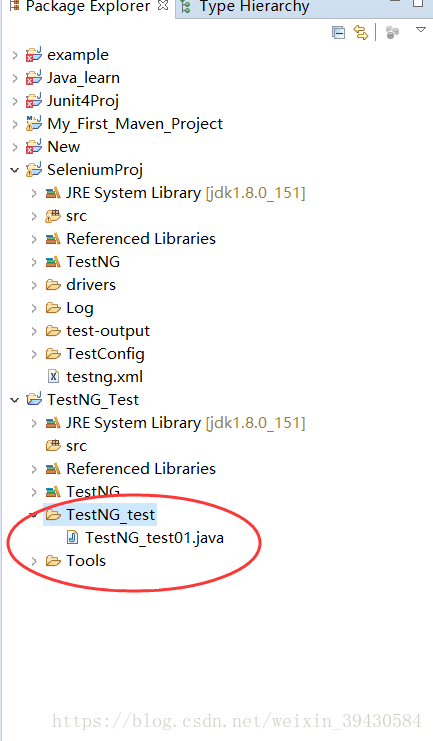Collapse the TestNG_Test project arrow

click(x=15, y=400)
